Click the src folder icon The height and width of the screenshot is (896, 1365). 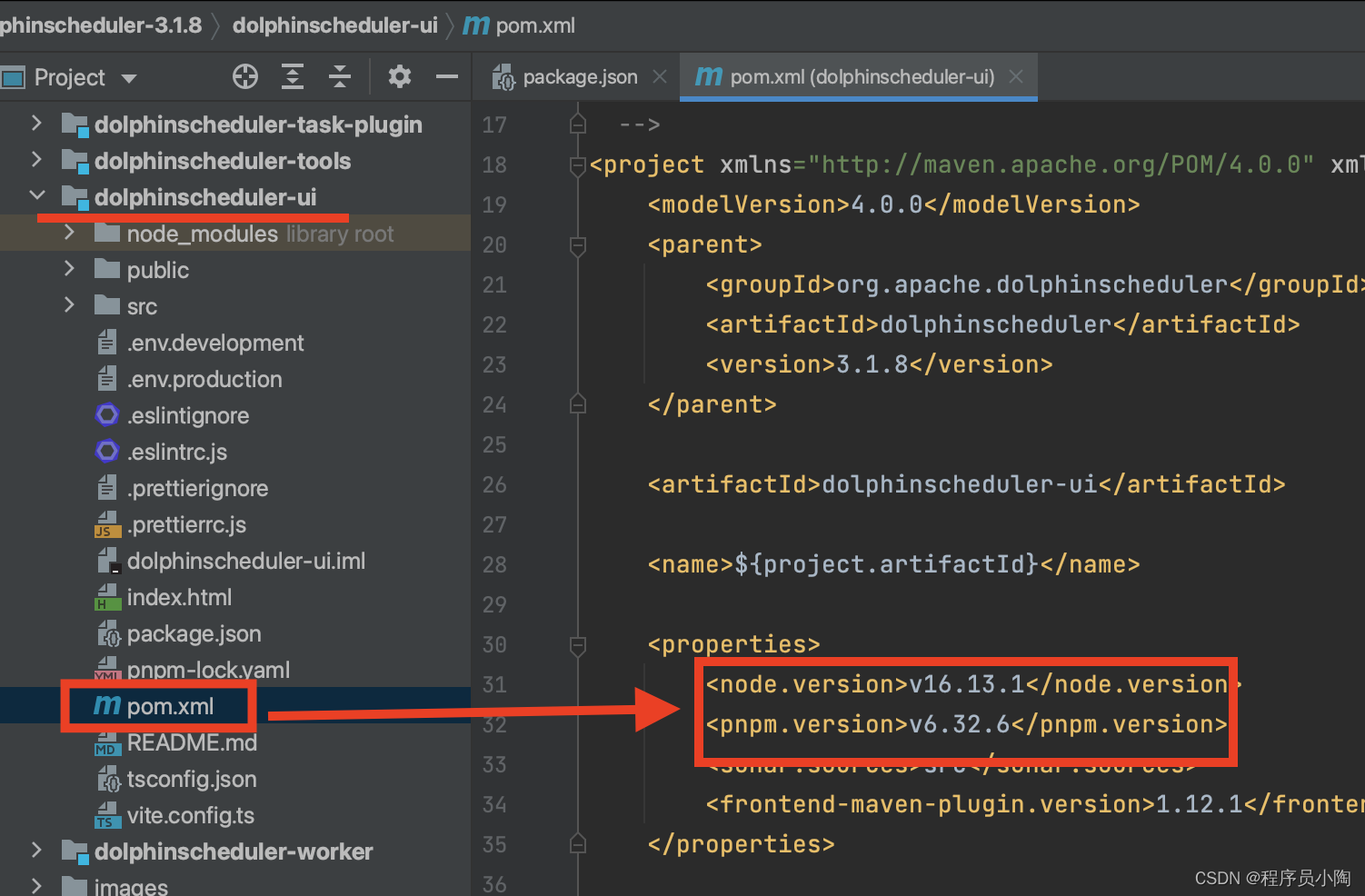click(x=107, y=305)
